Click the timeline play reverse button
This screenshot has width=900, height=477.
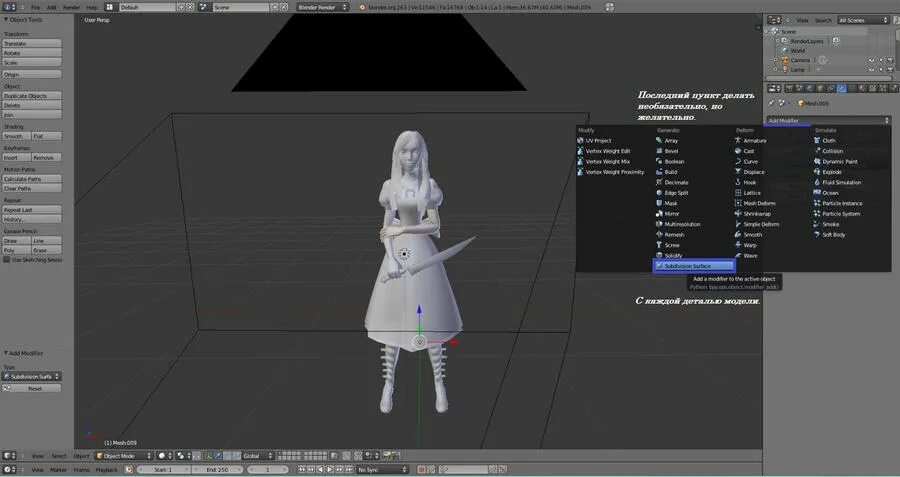(320, 470)
